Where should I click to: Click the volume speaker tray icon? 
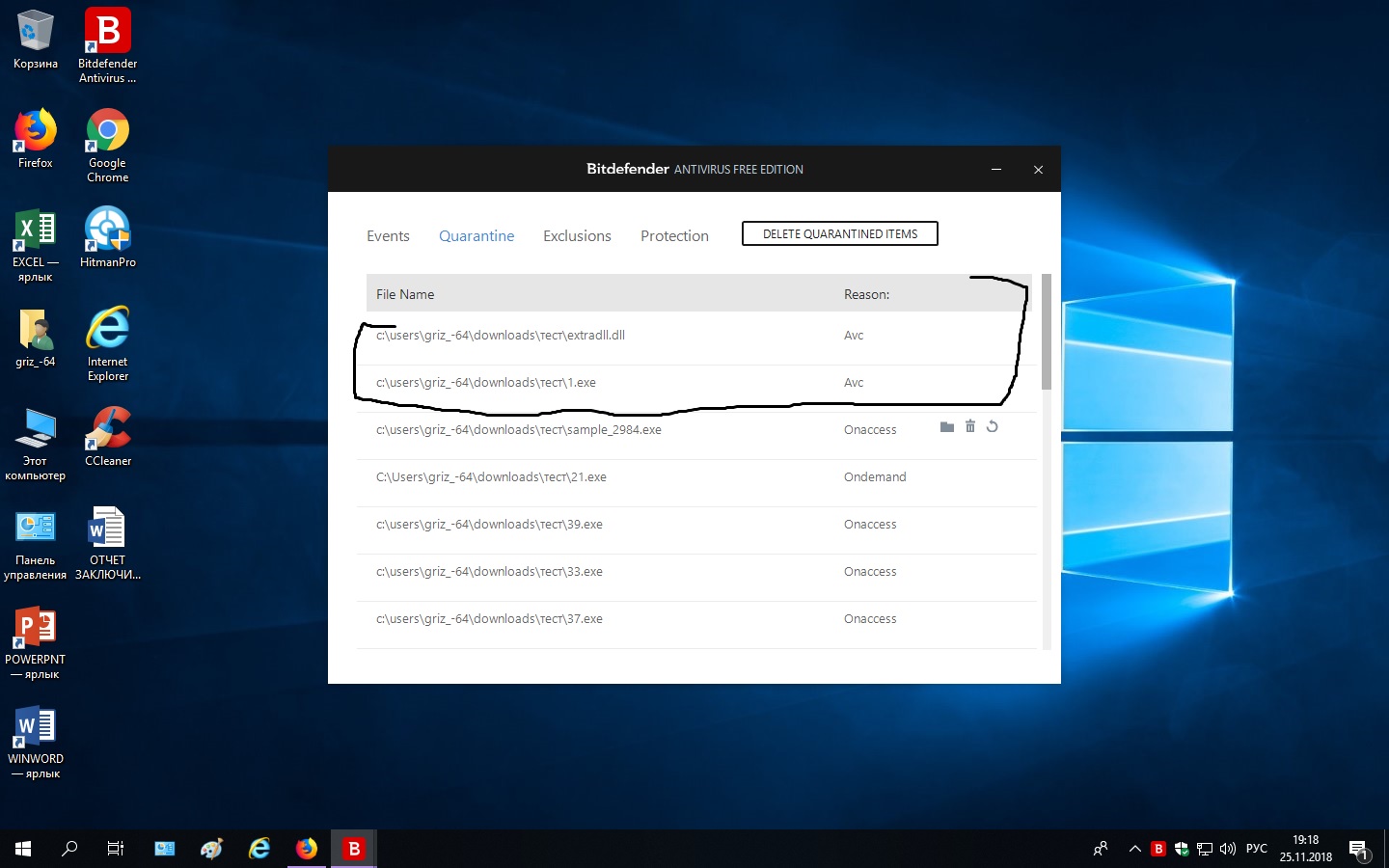pyautogui.click(x=1228, y=849)
